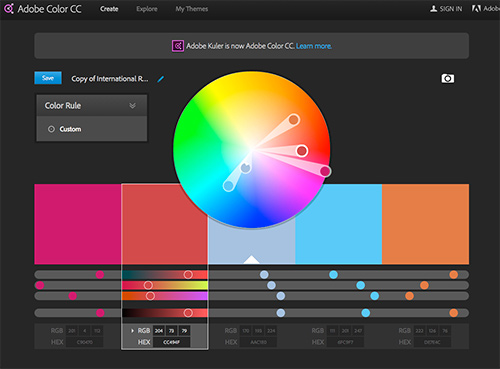Click the pale blue handle on the second slider
500x369 pixels.
[x=271, y=285]
